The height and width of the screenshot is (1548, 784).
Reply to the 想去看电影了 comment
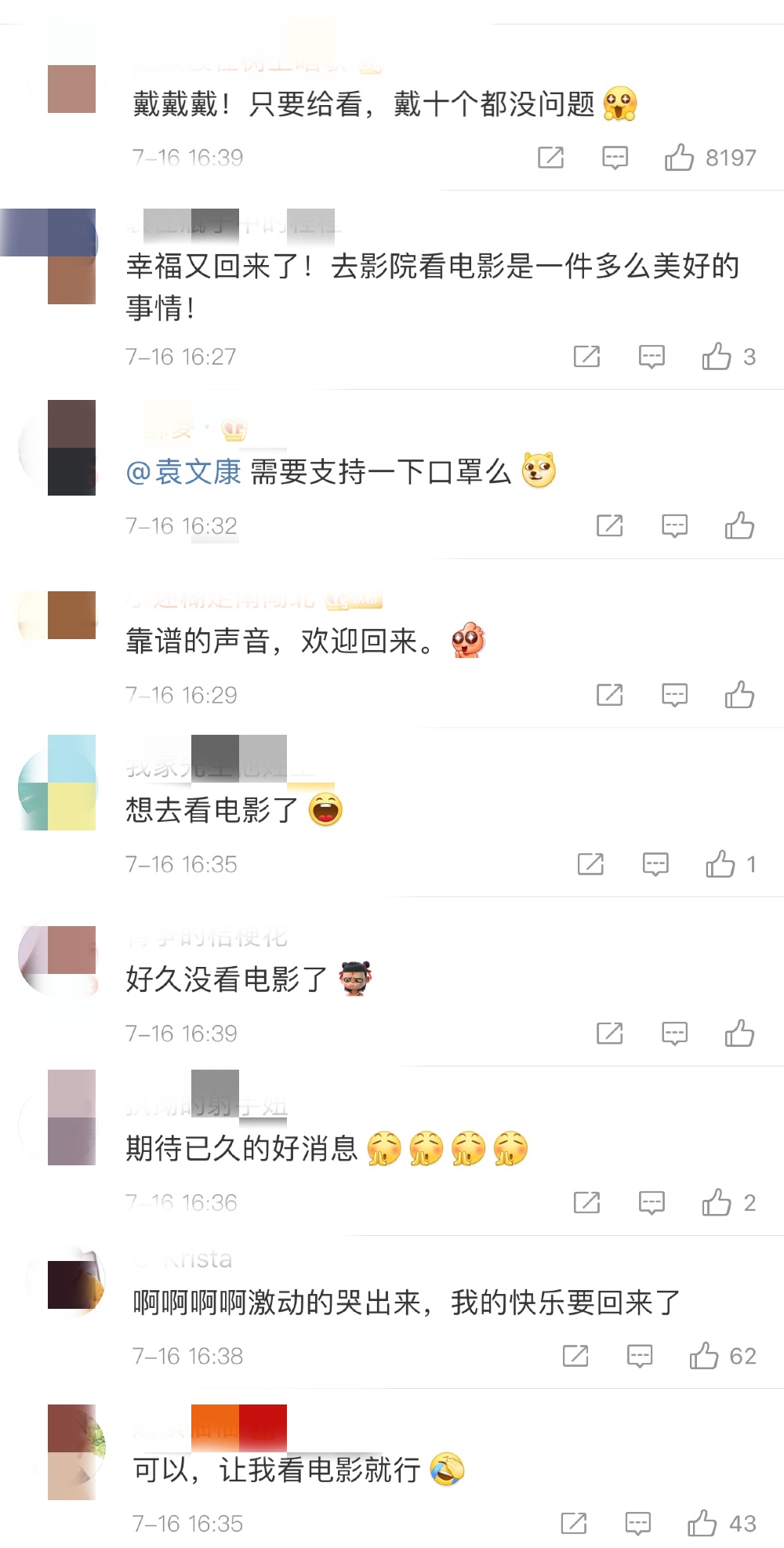(655, 864)
